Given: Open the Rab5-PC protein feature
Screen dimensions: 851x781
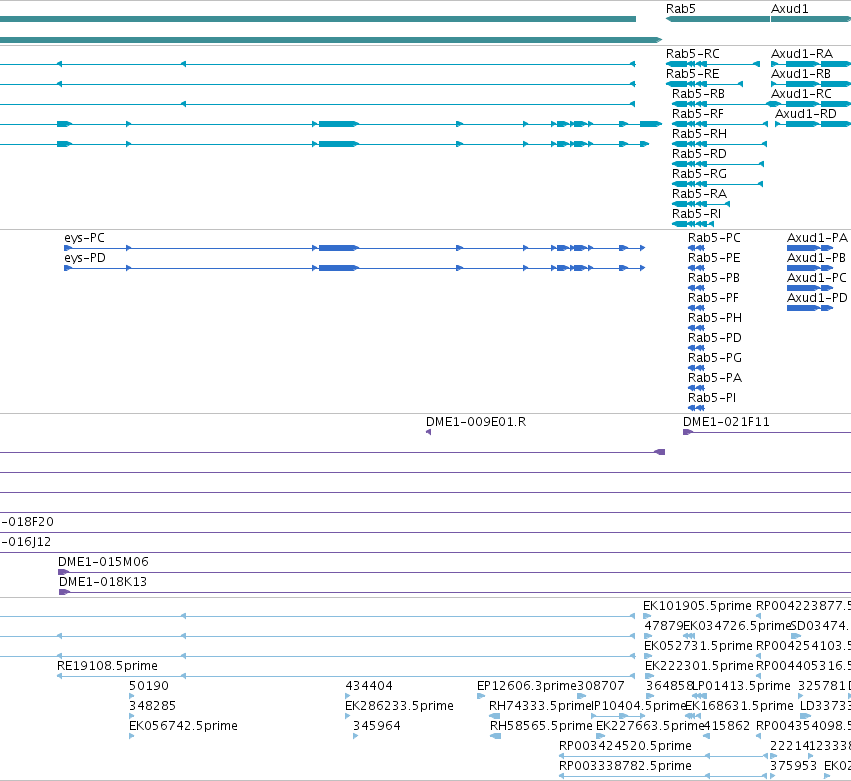Looking at the screenshot, I should point(714,238).
